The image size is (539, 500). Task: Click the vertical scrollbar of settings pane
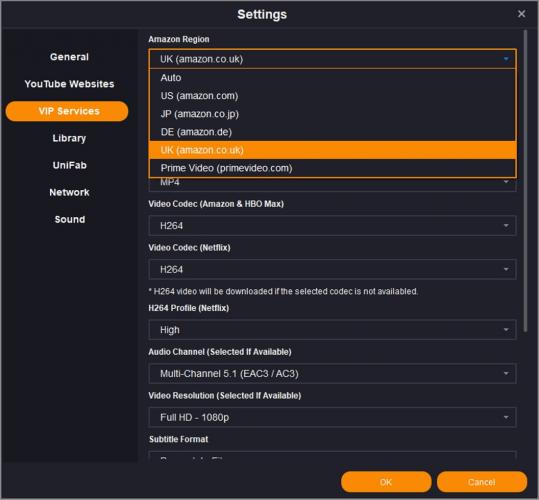(525, 181)
